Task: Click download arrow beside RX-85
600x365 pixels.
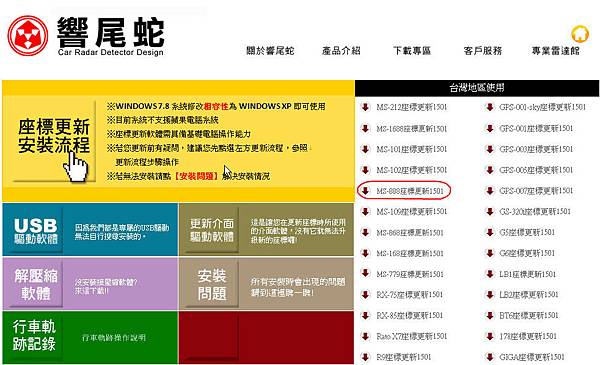Action: [365, 315]
